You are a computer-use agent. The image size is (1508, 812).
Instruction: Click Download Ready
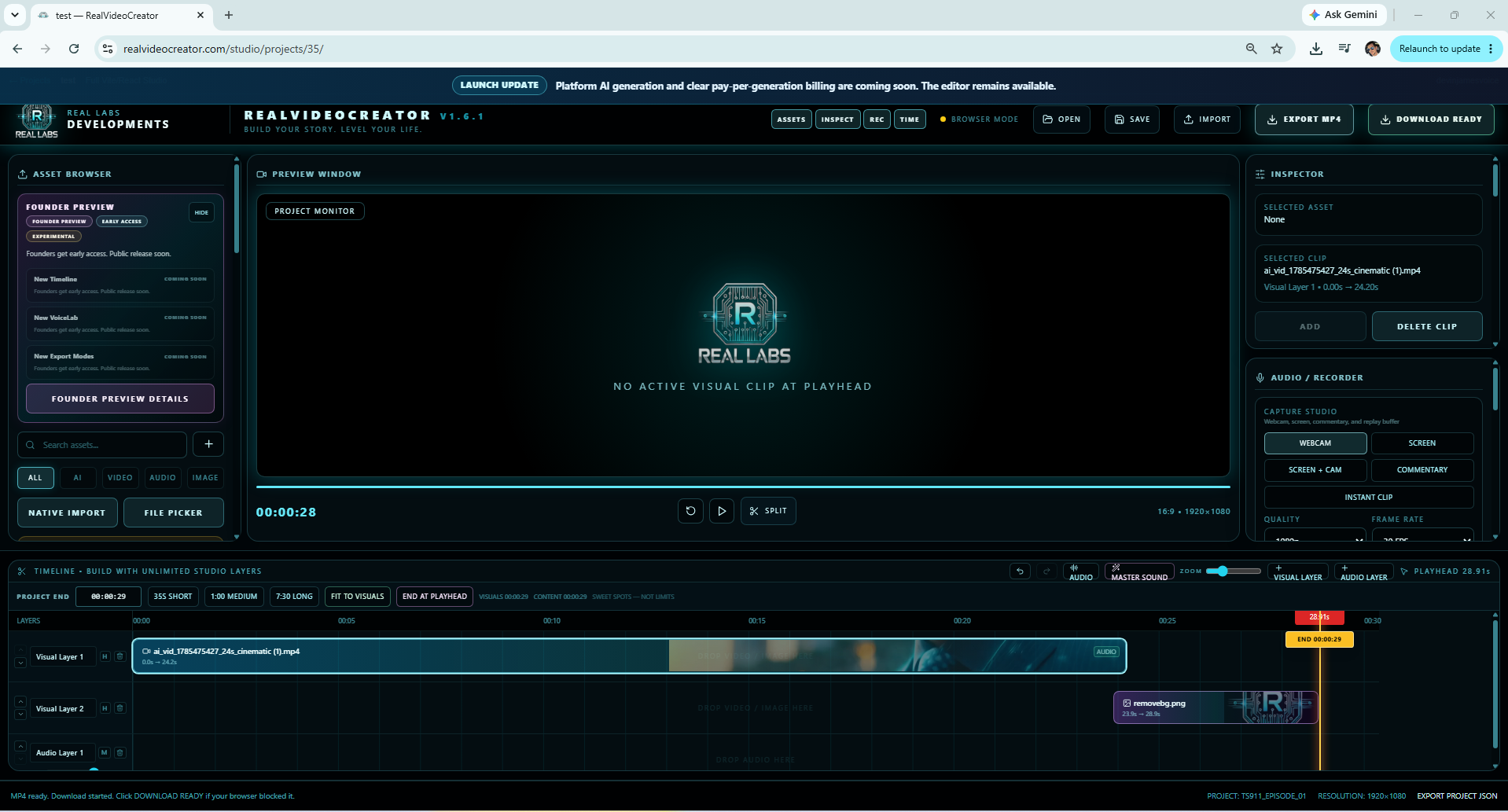tap(1431, 119)
